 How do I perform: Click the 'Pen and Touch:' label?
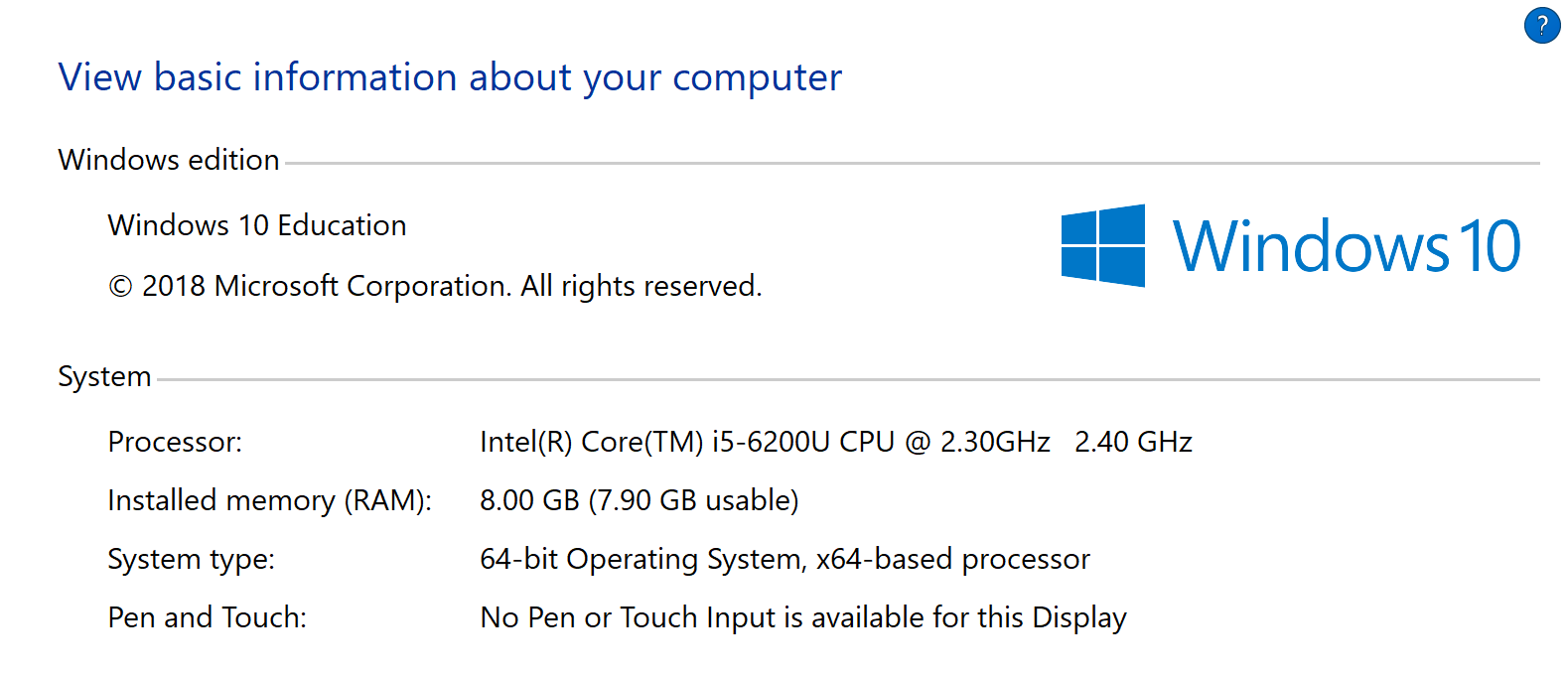(207, 617)
